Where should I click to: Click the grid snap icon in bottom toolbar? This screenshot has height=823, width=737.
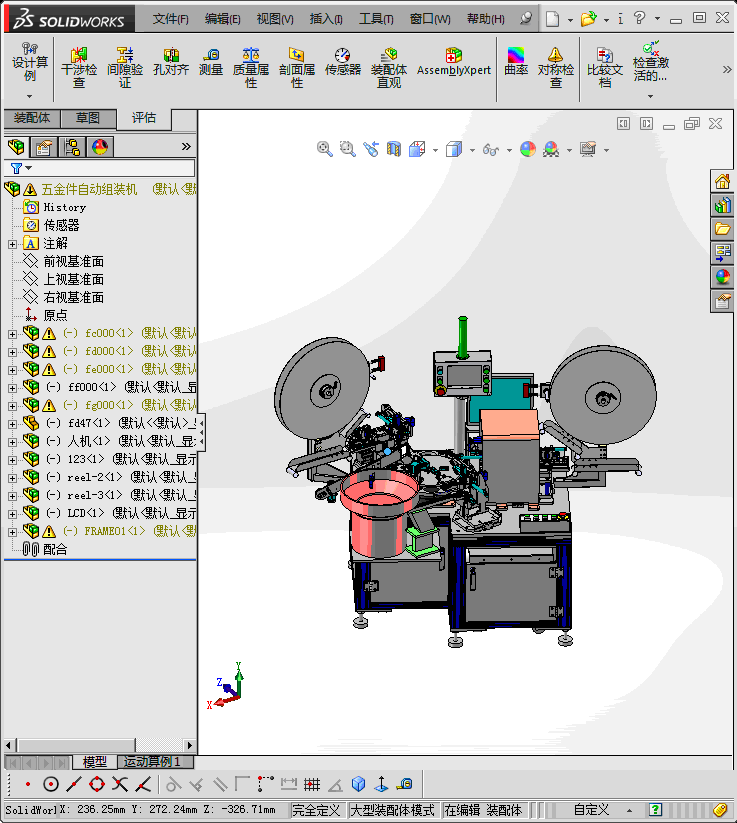tap(312, 784)
